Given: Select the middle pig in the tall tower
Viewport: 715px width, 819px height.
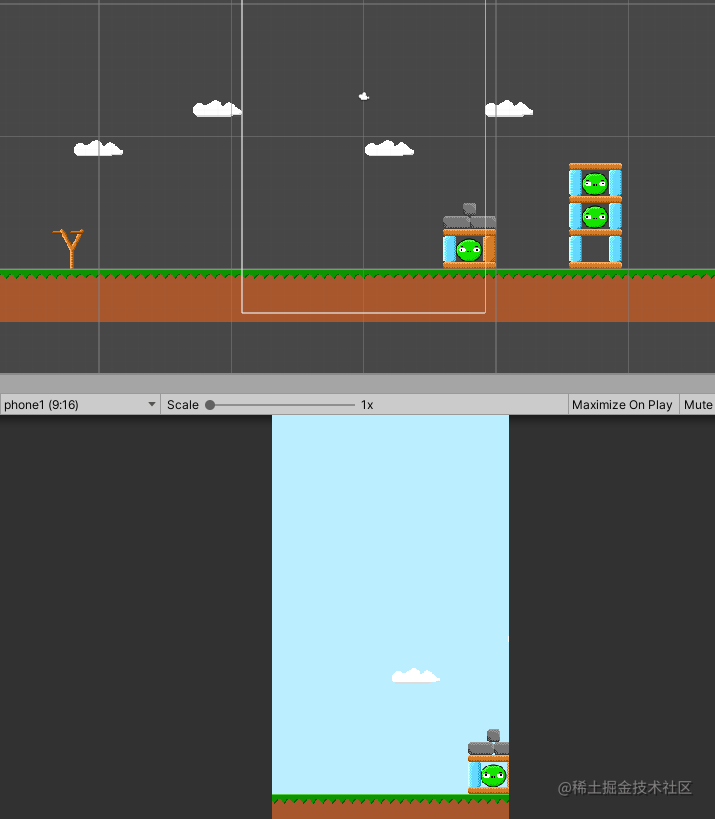Looking at the screenshot, I should [x=595, y=217].
